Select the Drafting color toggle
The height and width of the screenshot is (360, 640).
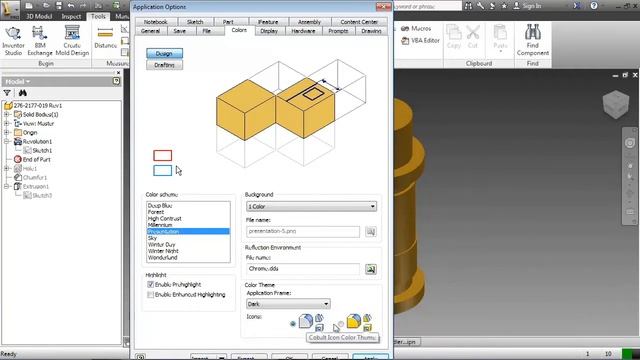pos(164,65)
